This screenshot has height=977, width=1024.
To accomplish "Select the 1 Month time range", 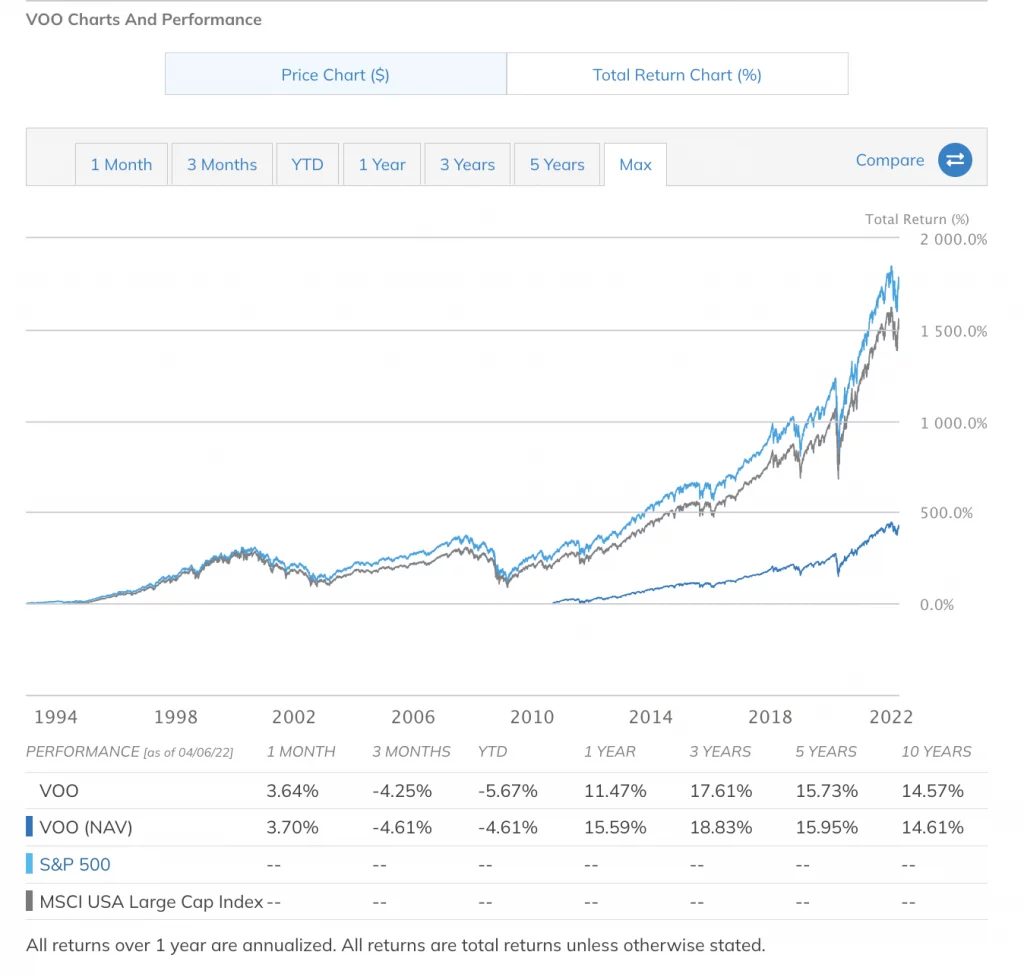I will pyautogui.click(x=121, y=165).
